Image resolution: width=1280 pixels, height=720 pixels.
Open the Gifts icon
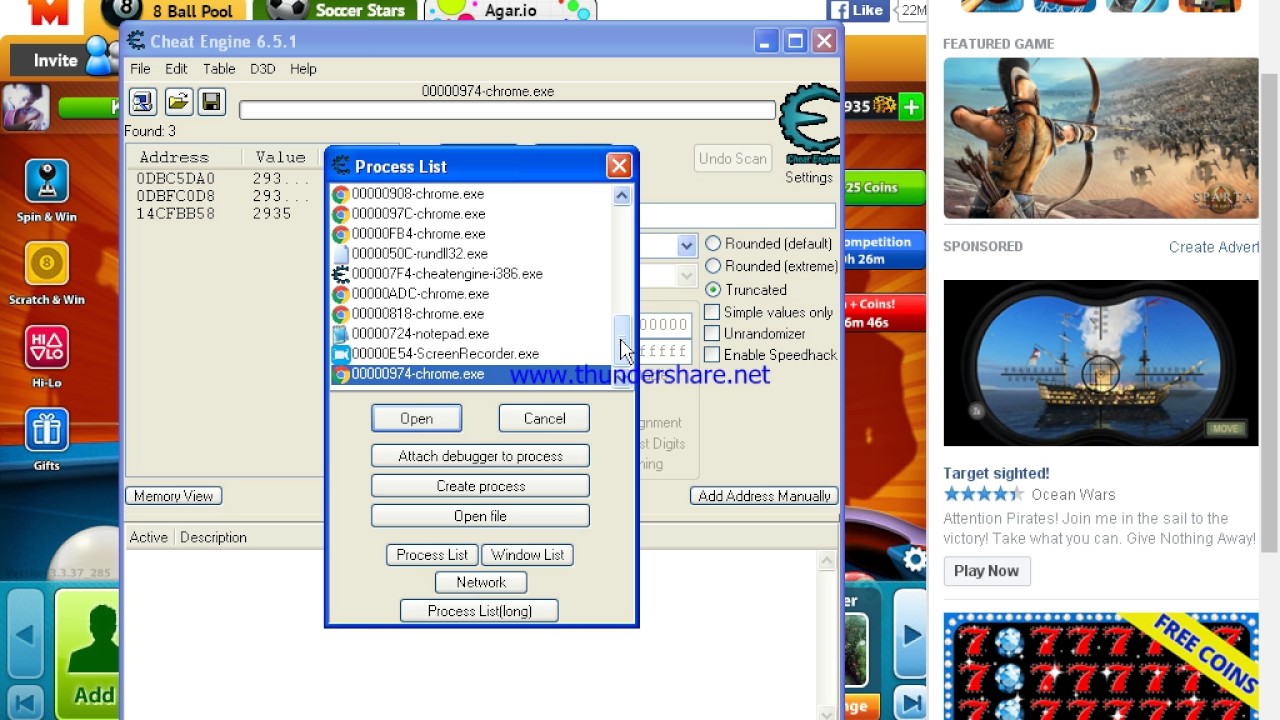click(x=46, y=431)
